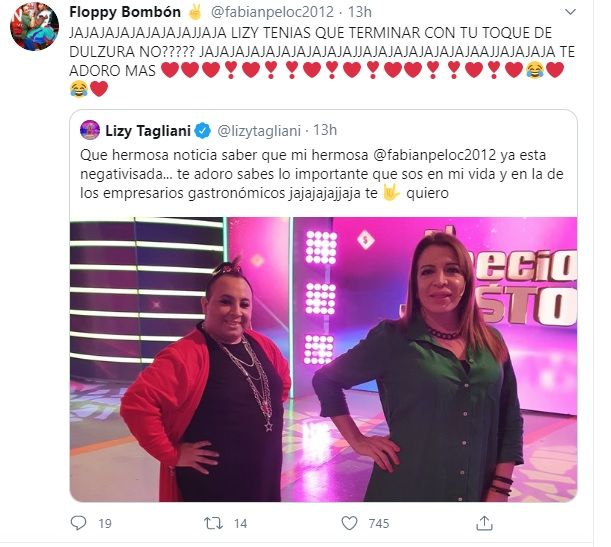This screenshot has height=547, width=611.
Task: Open the Floppy Bombón display name
Action: point(125,12)
